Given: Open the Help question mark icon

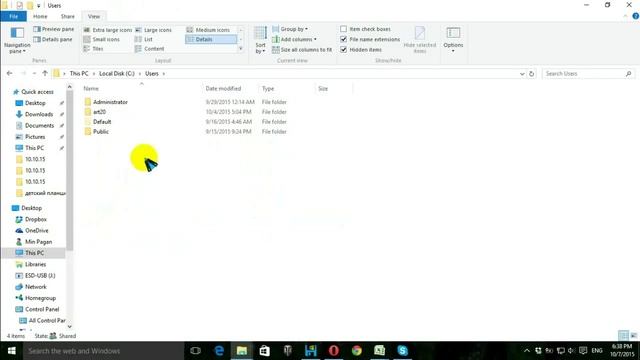Looking at the screenshot, I should 636,16.
